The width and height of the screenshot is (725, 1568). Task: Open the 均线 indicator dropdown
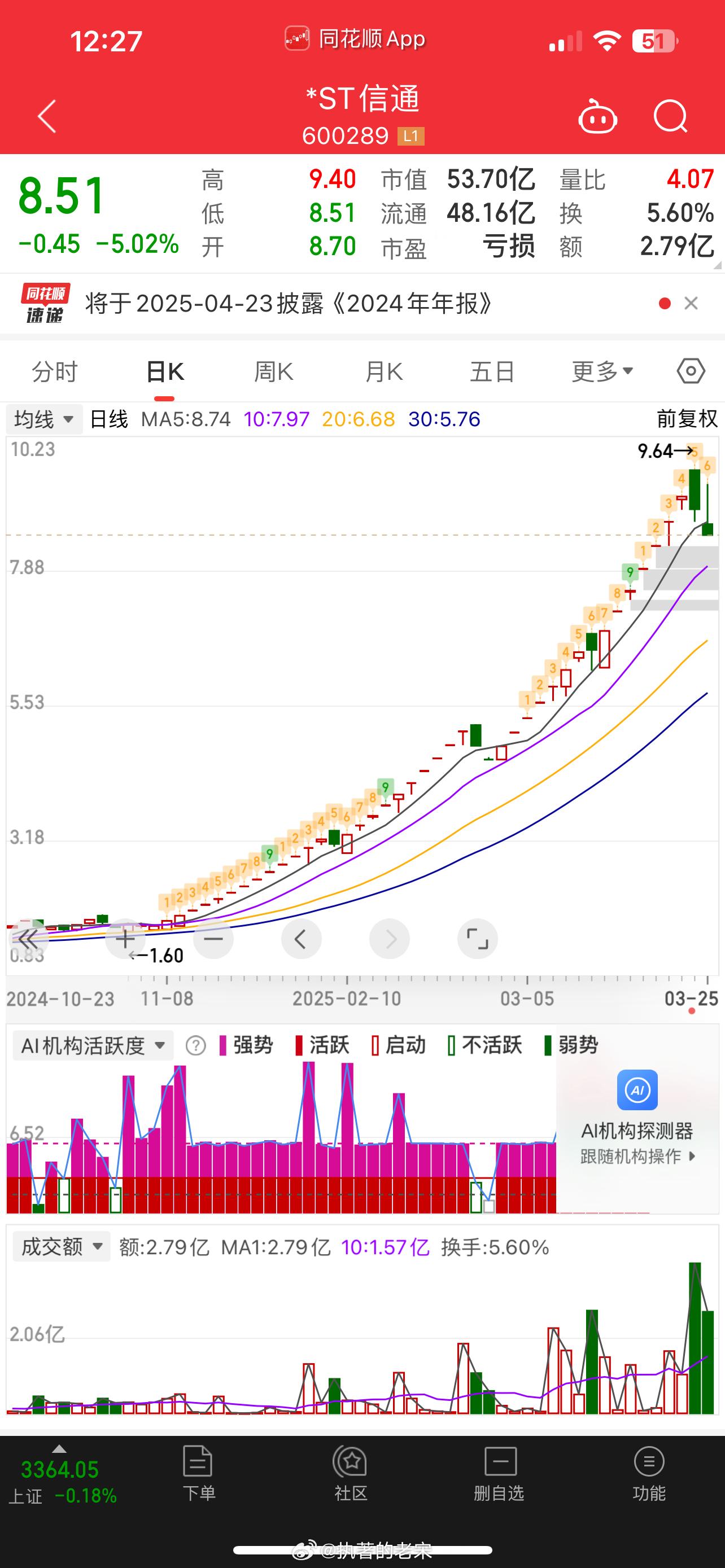pos(44,419)
